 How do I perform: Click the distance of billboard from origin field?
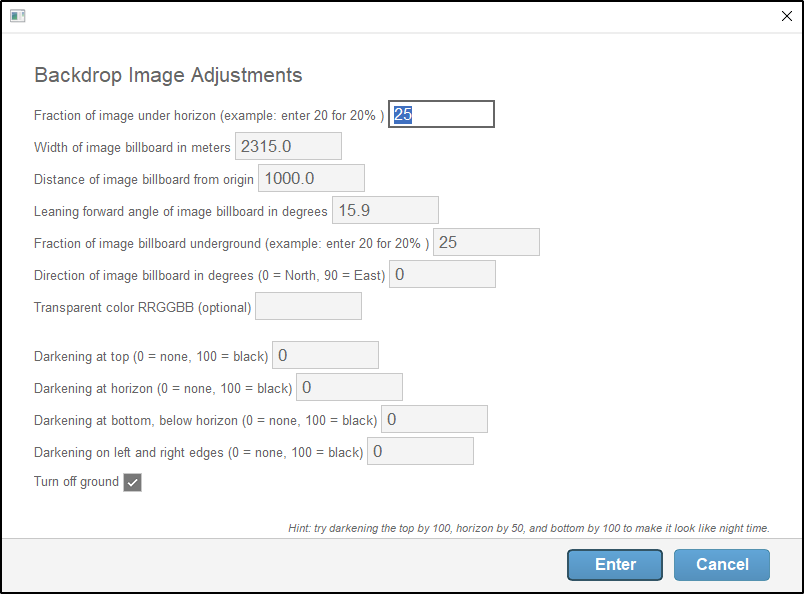point(313,178)
